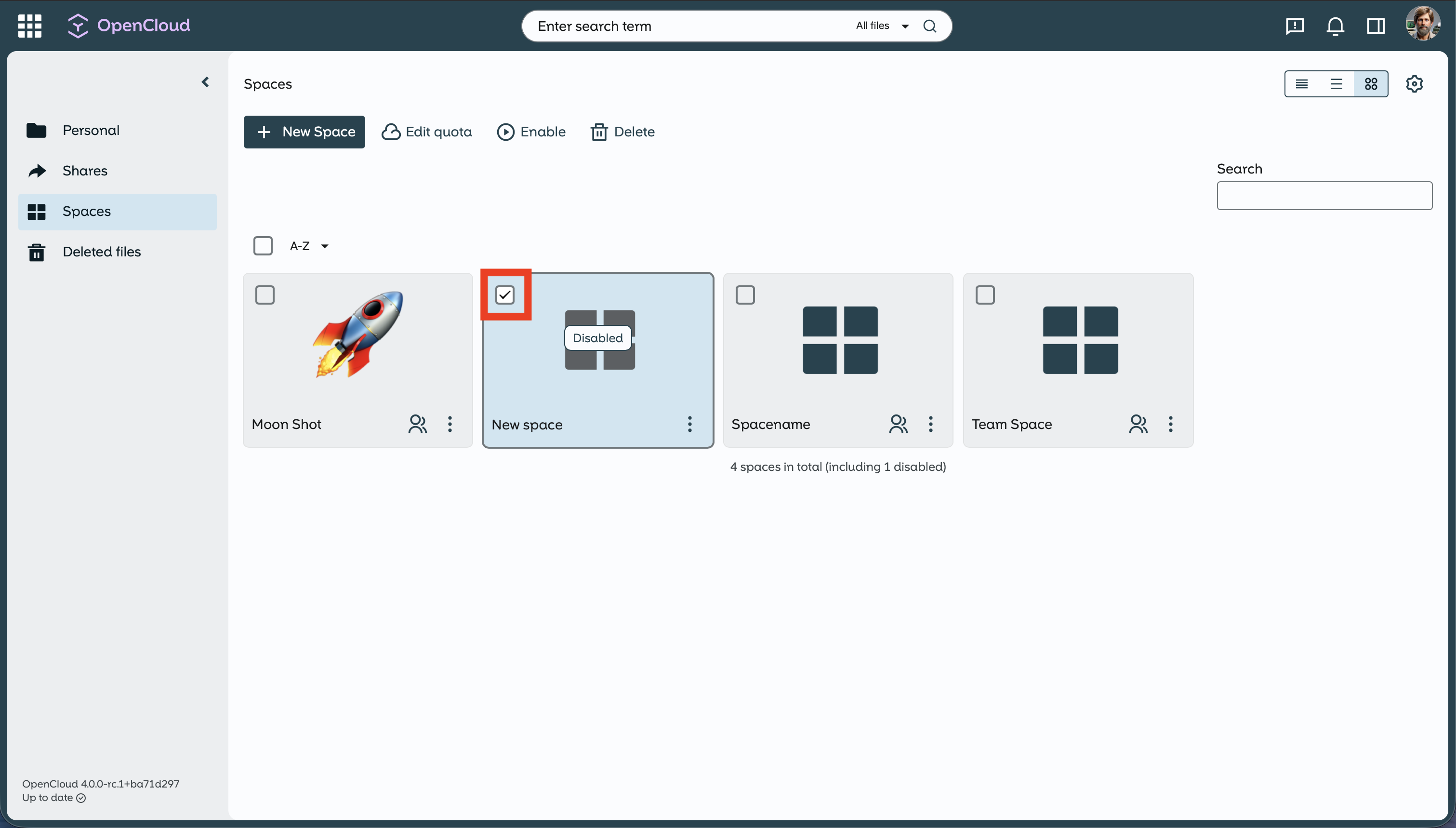Switch to the tiles view icon
1456x828 pixels.
(x=1371, y=83)
